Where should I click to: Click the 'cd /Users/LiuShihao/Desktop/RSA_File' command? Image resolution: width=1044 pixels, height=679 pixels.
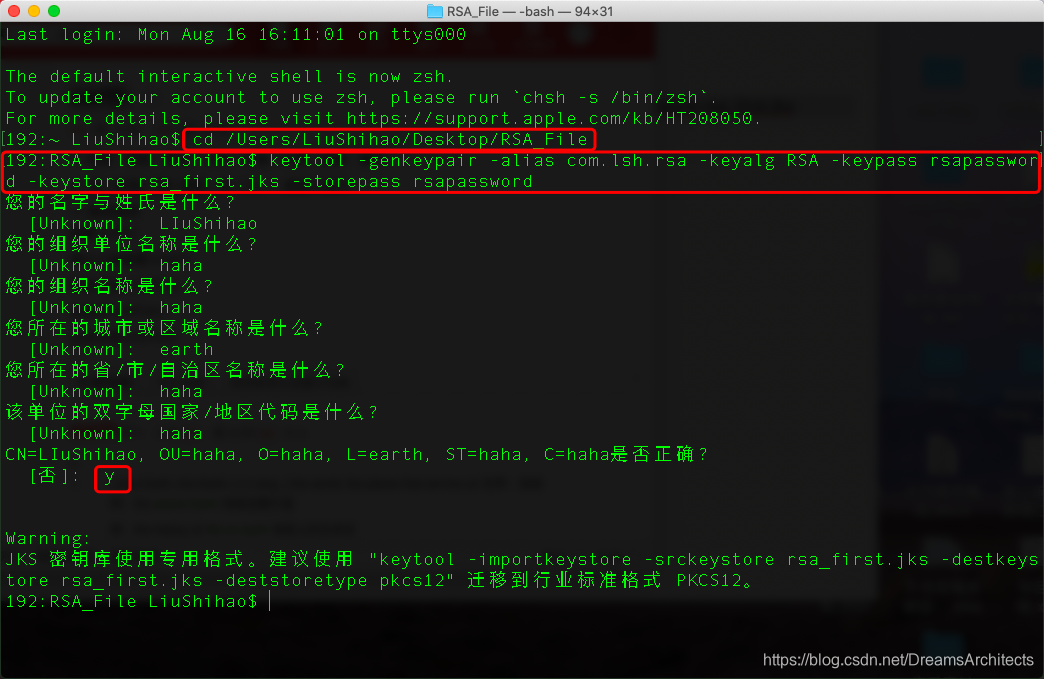[x=390, y=139]
